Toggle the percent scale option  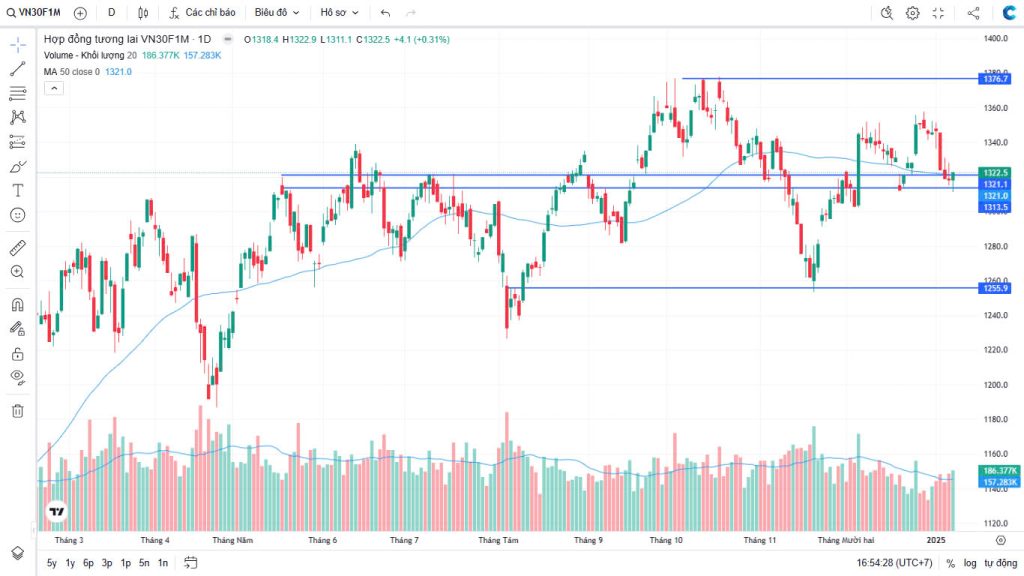950,564
